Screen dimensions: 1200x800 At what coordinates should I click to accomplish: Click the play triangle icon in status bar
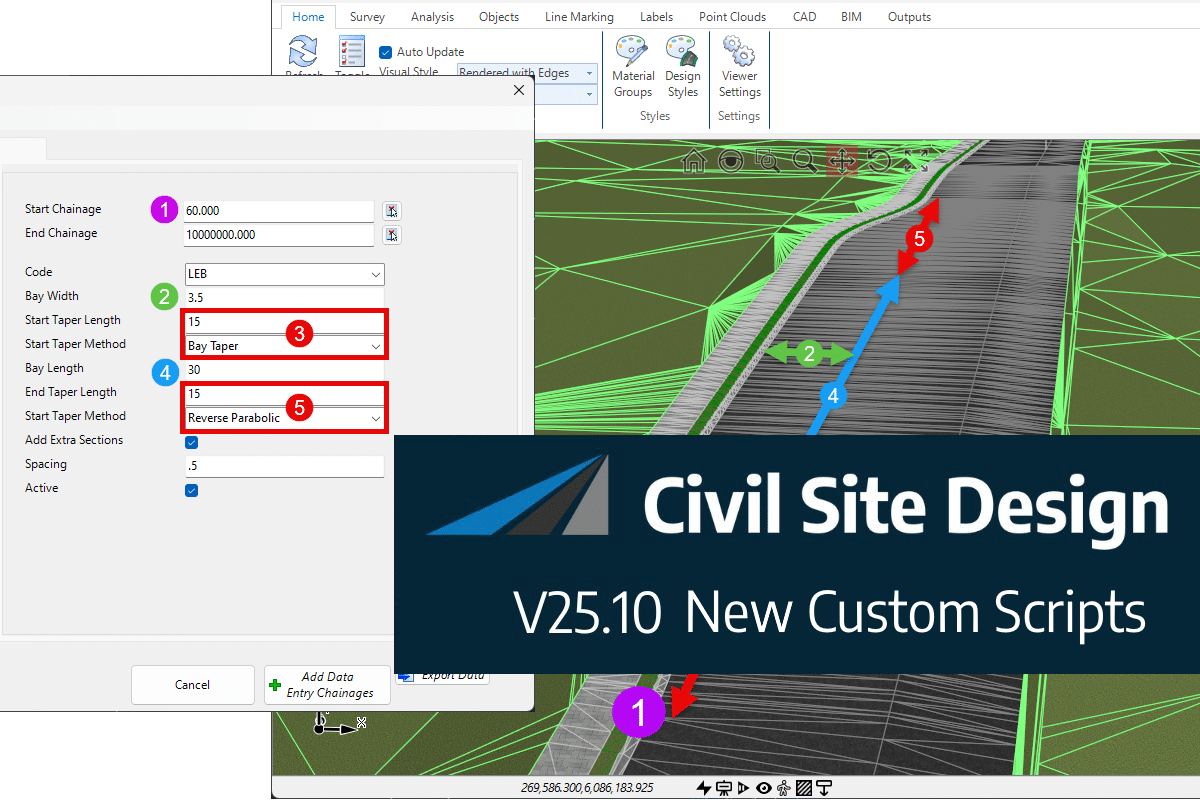click(x=742, y=788)
